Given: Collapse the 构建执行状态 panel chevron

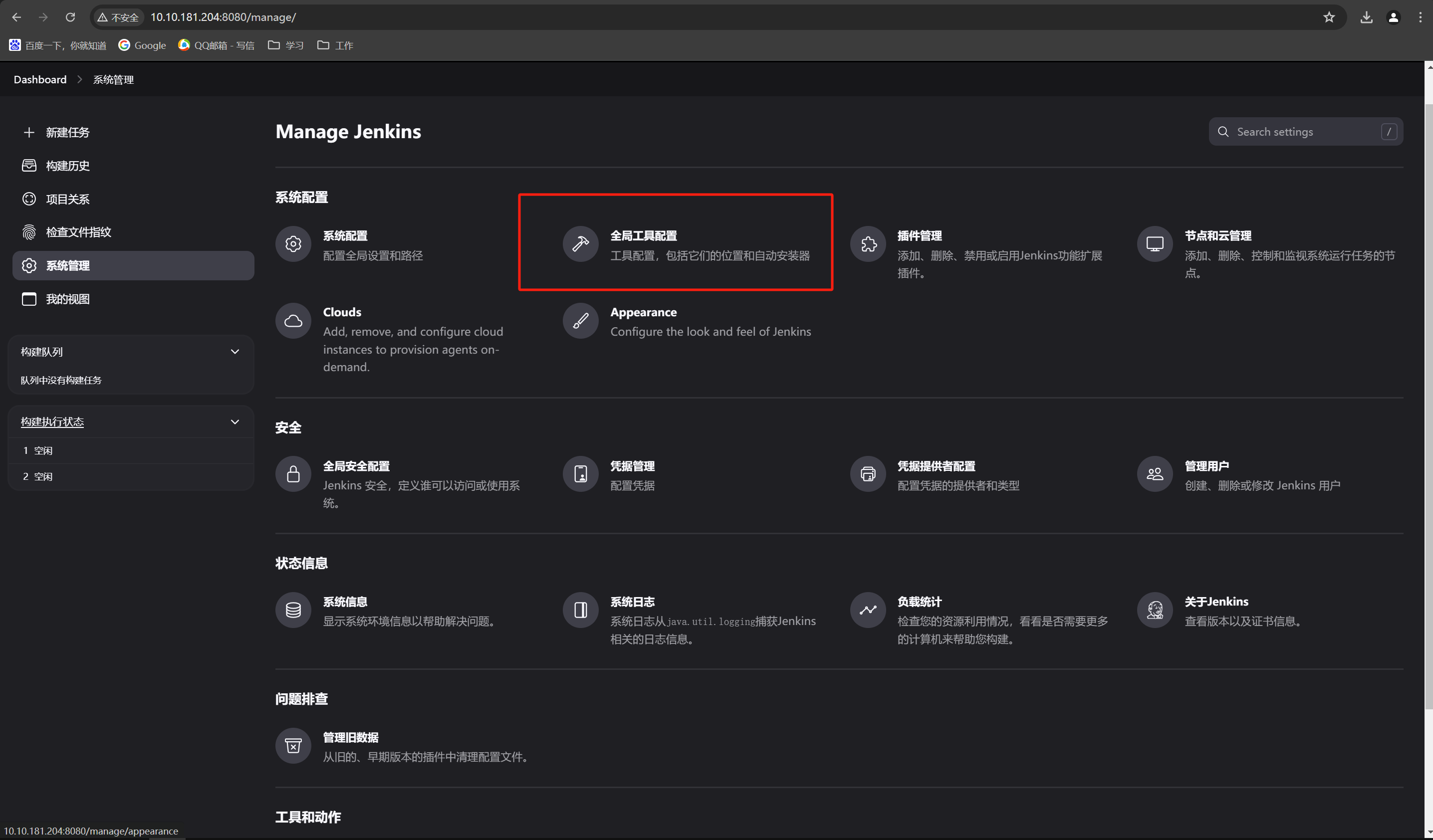Looking at the screenshot, I should (235, 421).
